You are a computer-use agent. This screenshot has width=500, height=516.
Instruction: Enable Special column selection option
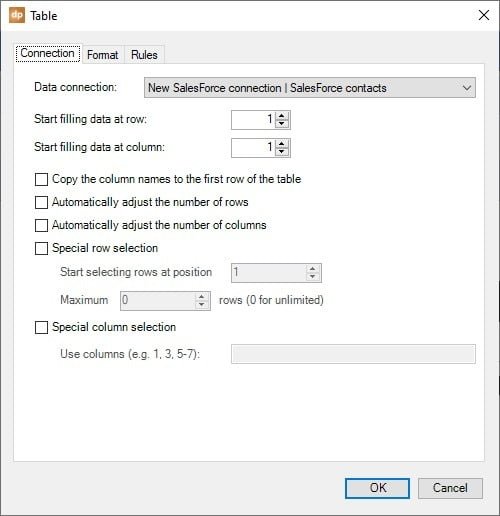pyautogui.click(x=41, y=327)
